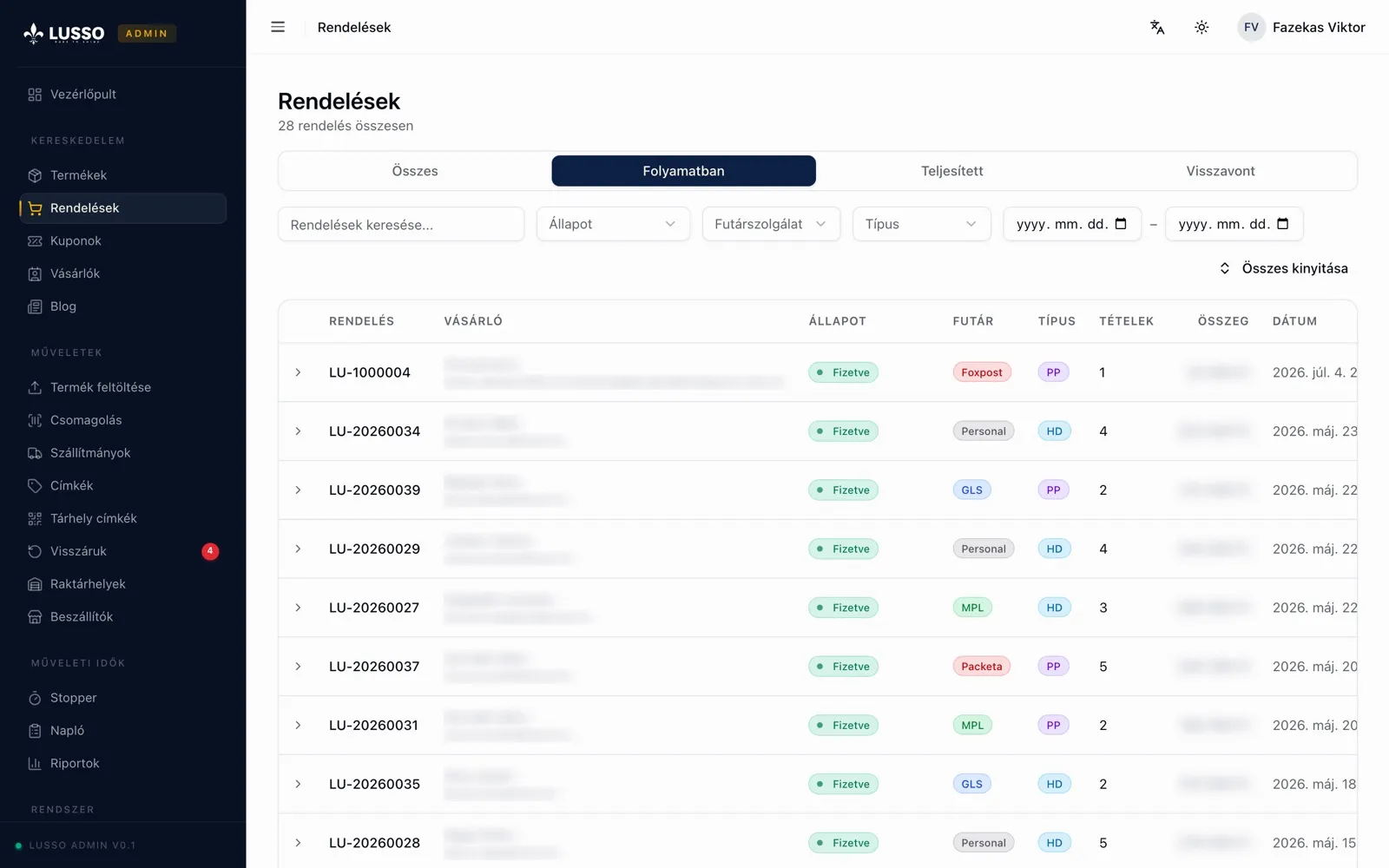
Task: Click the Fazekas Viktor user name
Action: pyautogui.click(x=1319, y=27)
